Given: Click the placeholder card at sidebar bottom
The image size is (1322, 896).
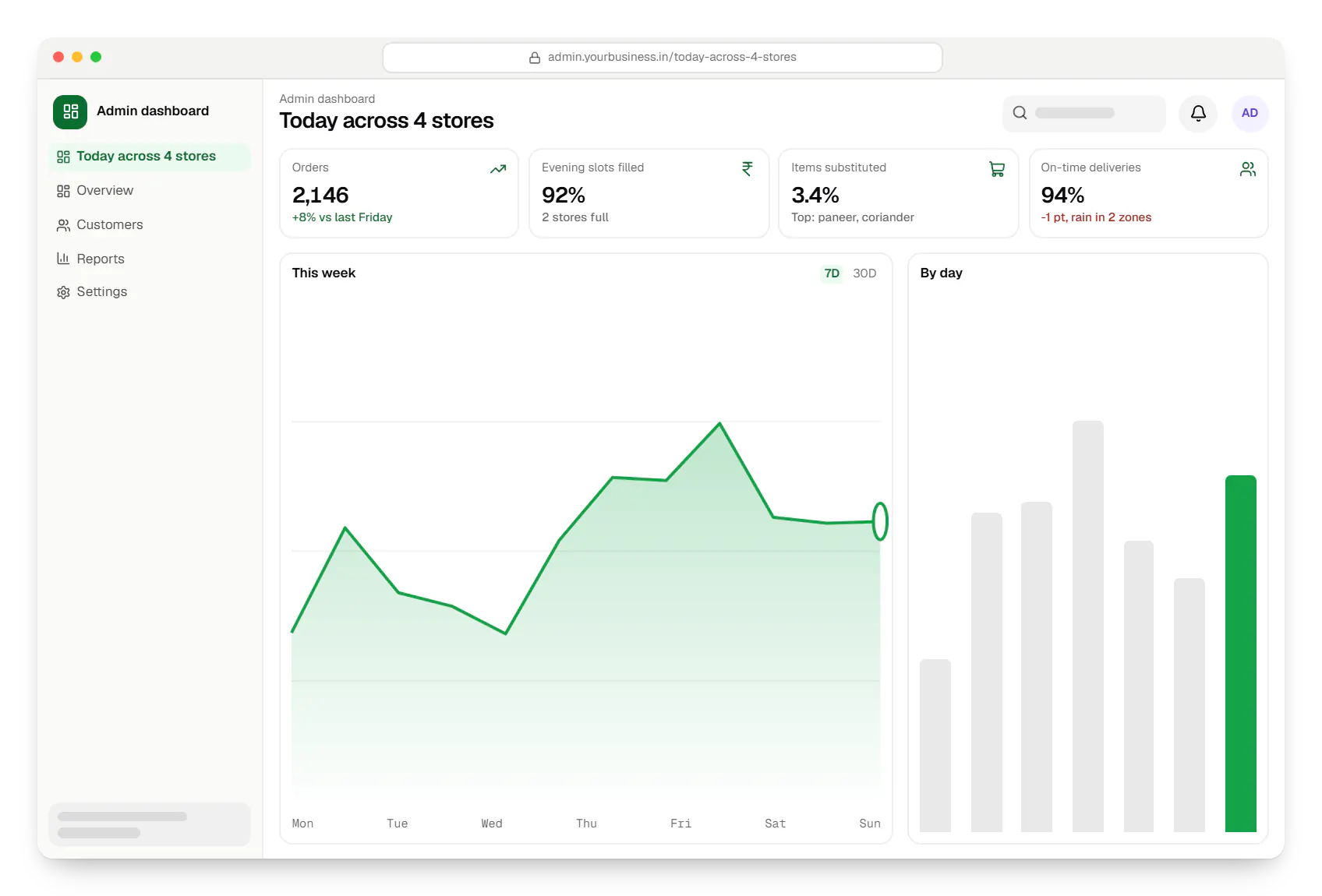Looking at the screenshot, I should pyautogui.click(x=150, y=824).
